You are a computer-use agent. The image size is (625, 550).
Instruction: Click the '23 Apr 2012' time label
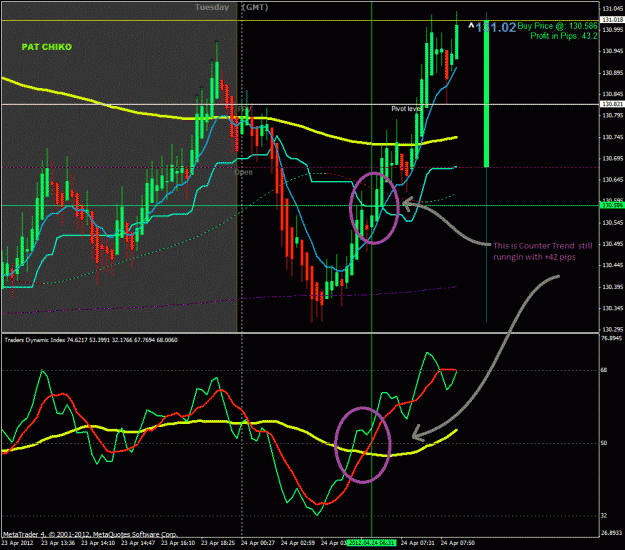pos(17,543)
